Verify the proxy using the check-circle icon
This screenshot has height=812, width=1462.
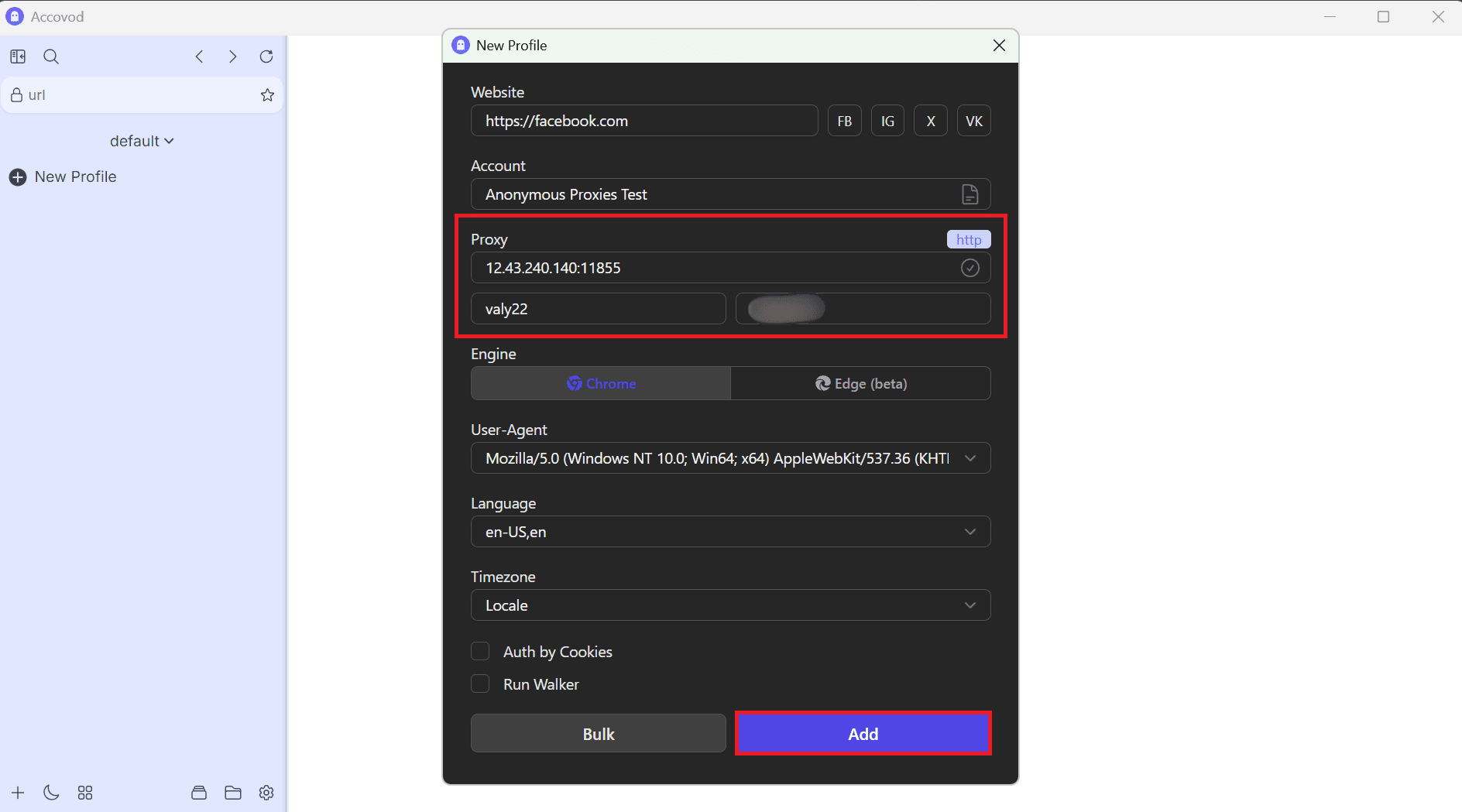[971, 267]
